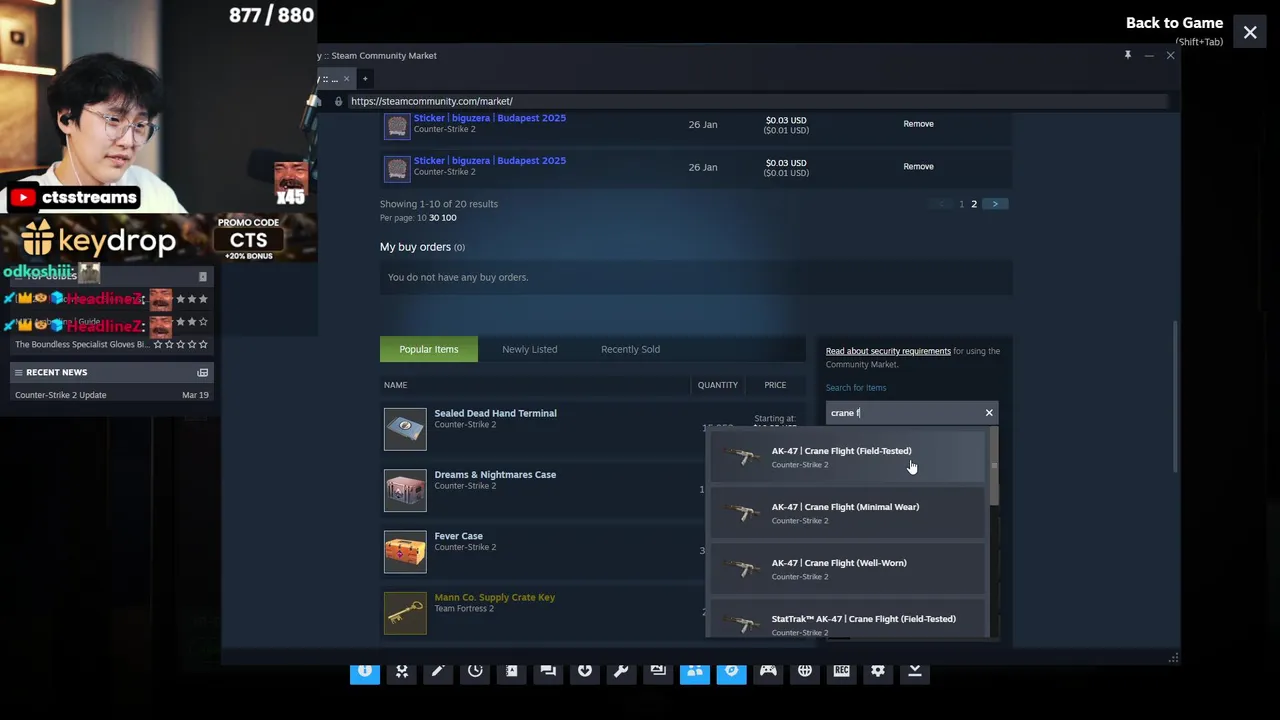Open the Settings gear icon in overlay toolbar

[x=878, y=671]
